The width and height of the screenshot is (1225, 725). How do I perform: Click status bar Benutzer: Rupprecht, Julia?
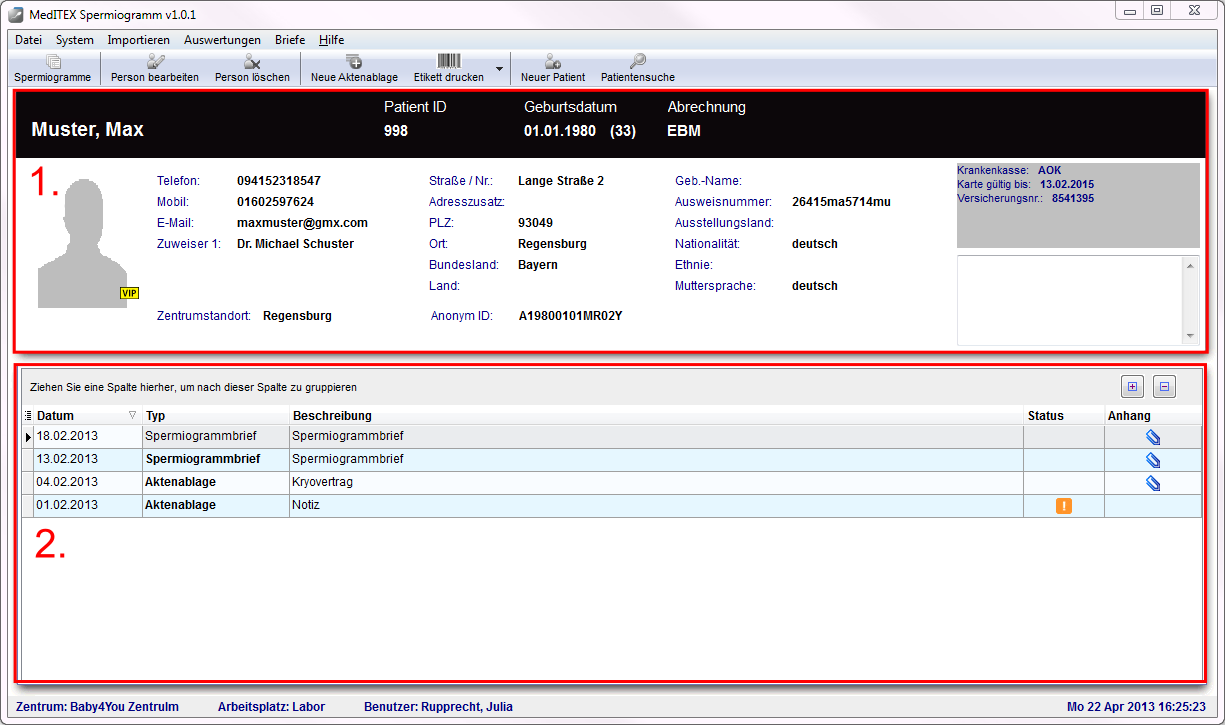pyautogui.click(x=438, y=707)
